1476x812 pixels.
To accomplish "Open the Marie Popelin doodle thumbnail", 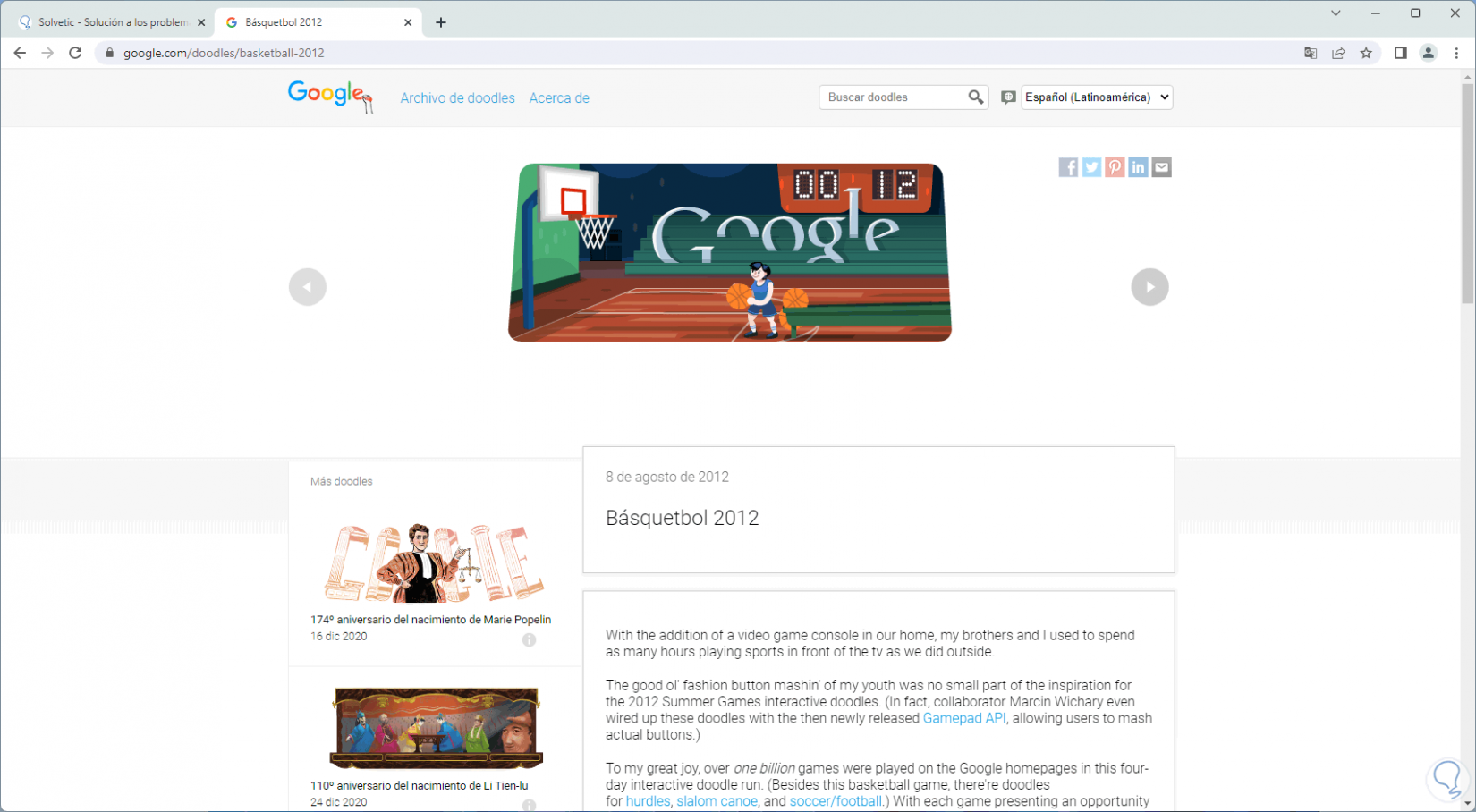I will click(434, 562).
